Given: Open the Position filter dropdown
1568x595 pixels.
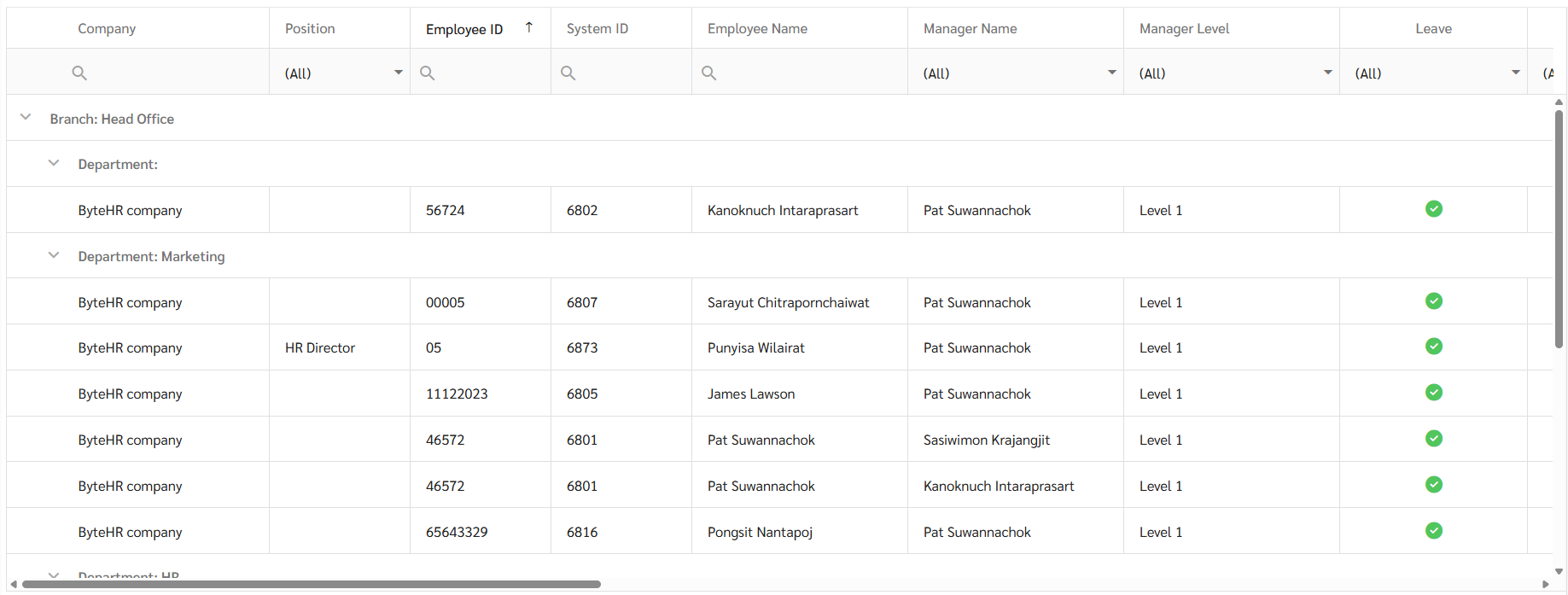Looking at the screenshot, I should click(x=398, y=73).
